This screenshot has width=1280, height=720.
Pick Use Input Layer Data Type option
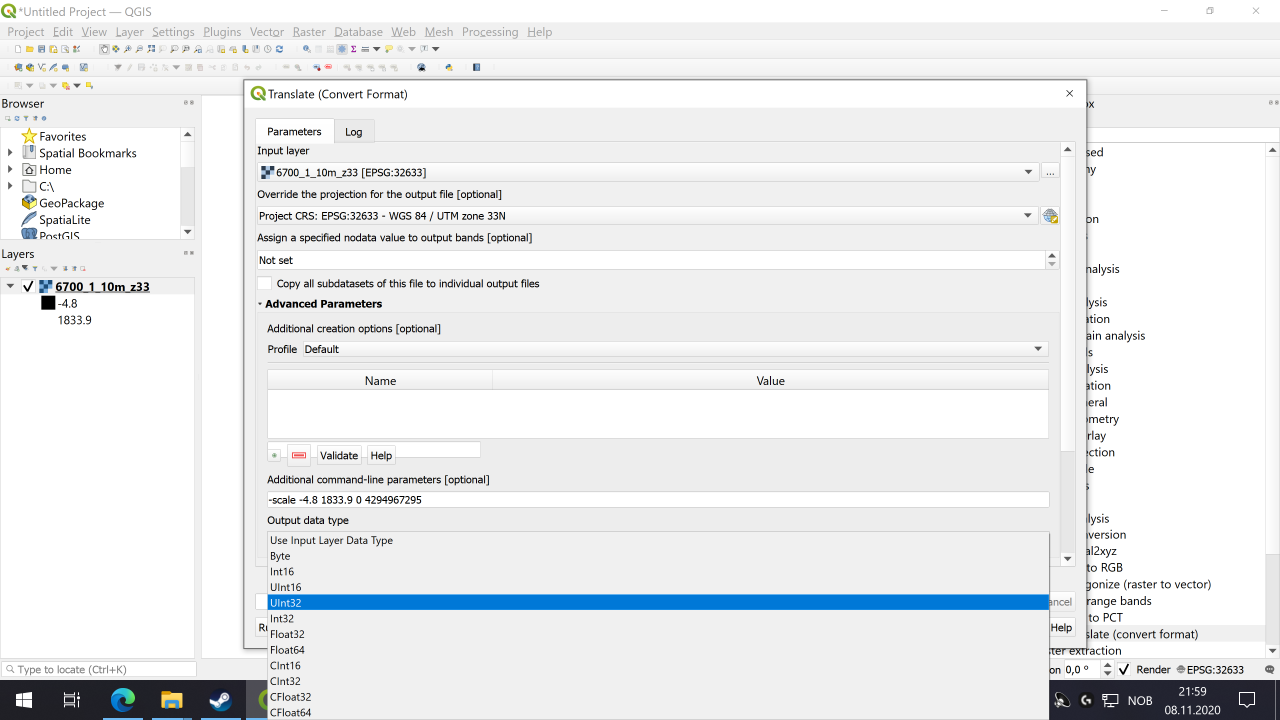[658, 540]
